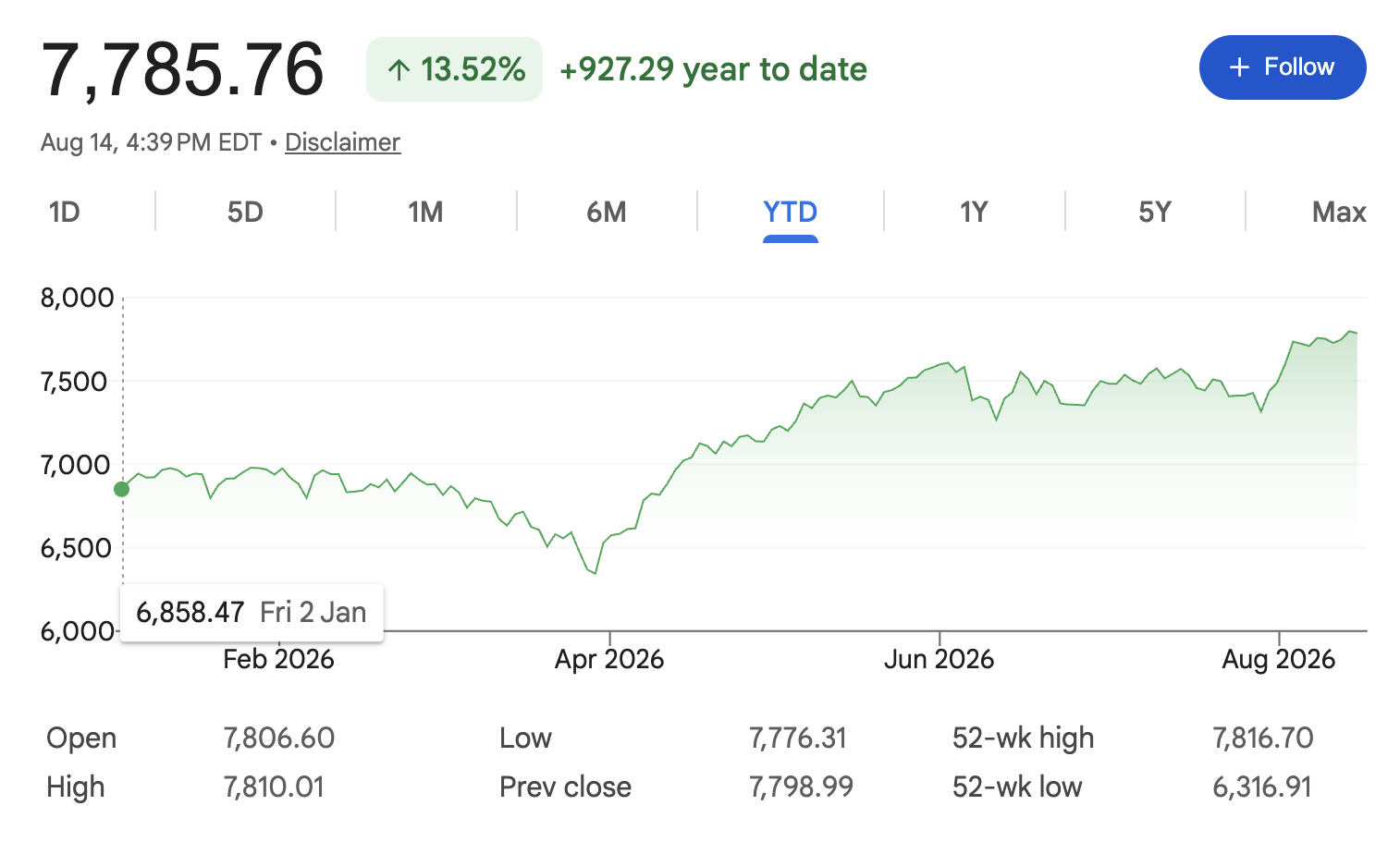Click the green start dot on the chart

click(122, 489)
